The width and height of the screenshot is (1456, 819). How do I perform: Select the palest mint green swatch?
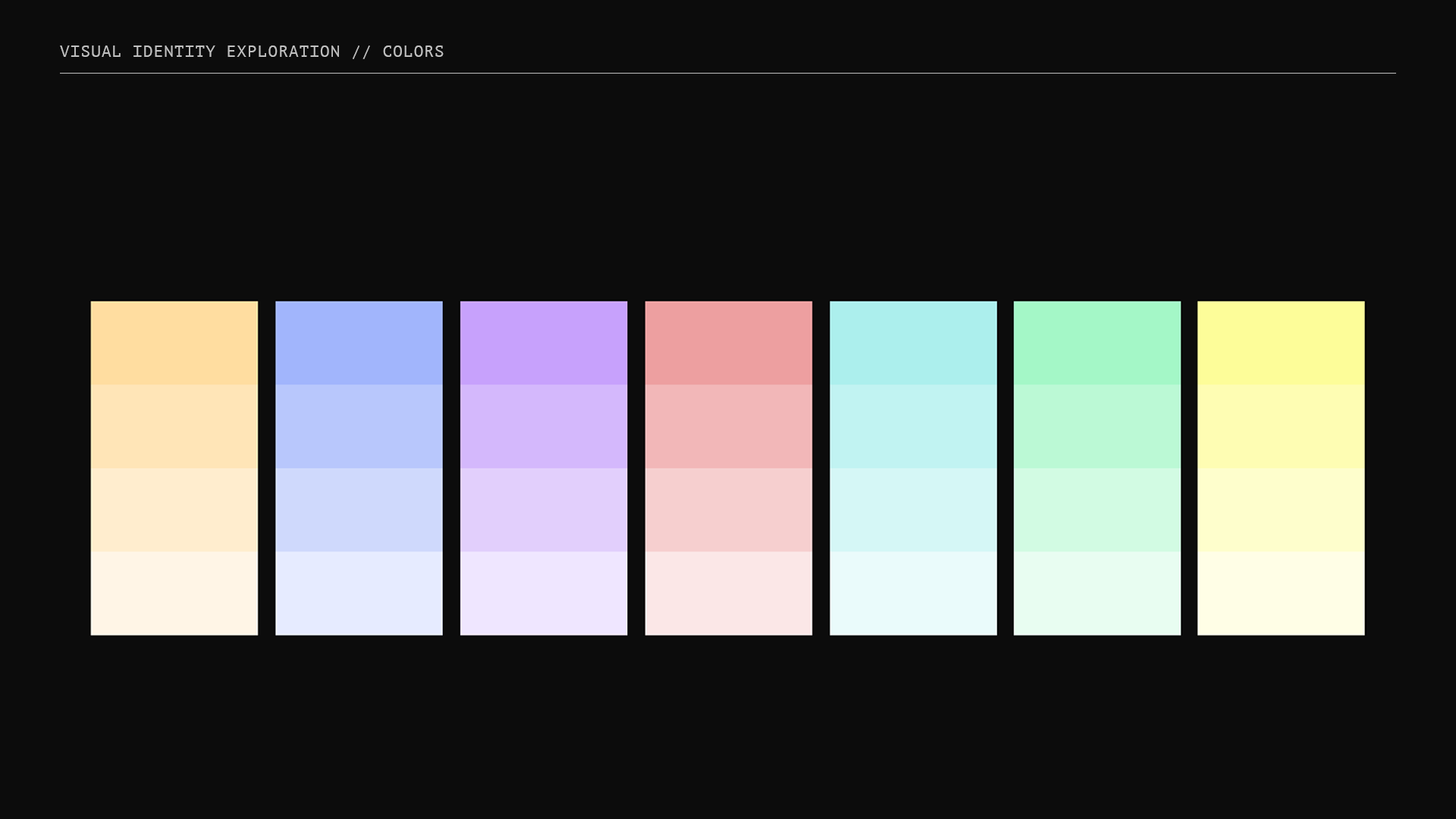(1097, 593)
